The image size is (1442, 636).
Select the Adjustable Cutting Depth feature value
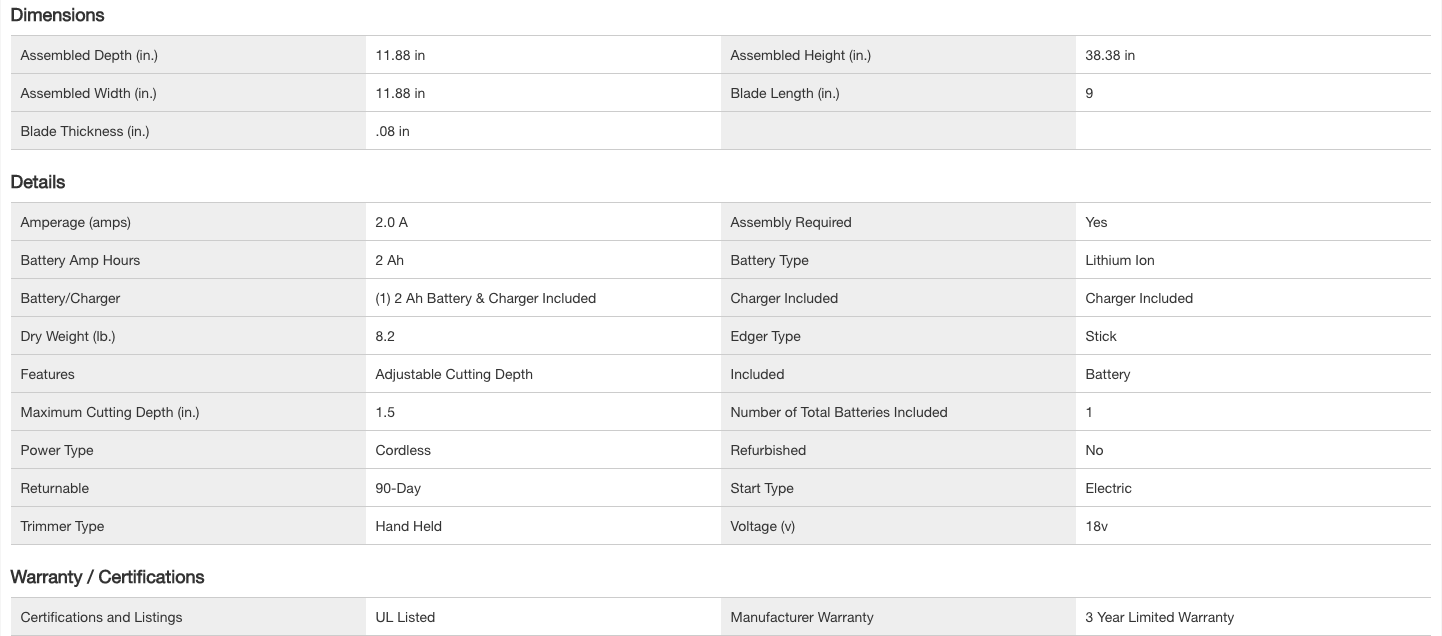tap(454, 375)
